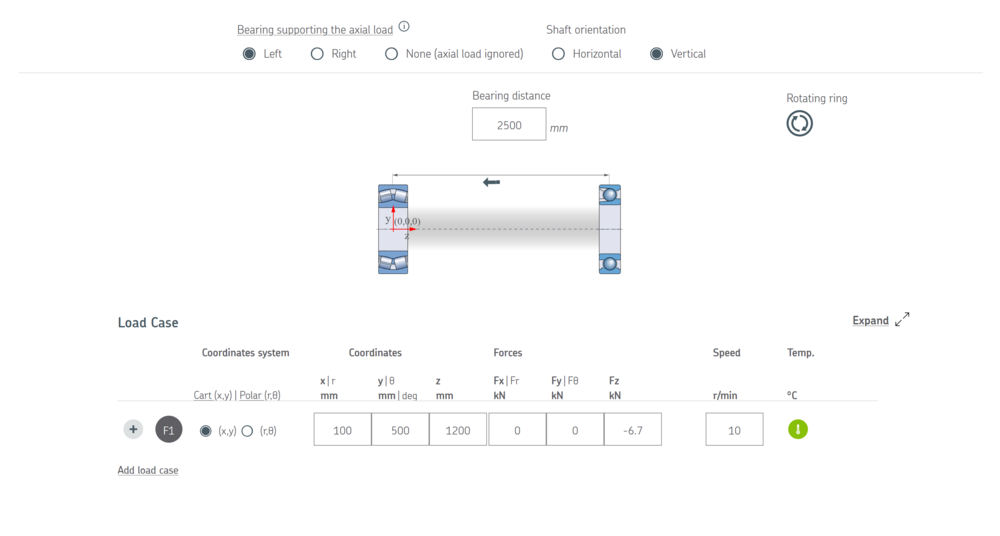The image size is (1000, 536).
Task: Click Add load case link
Action: [148, 470]
